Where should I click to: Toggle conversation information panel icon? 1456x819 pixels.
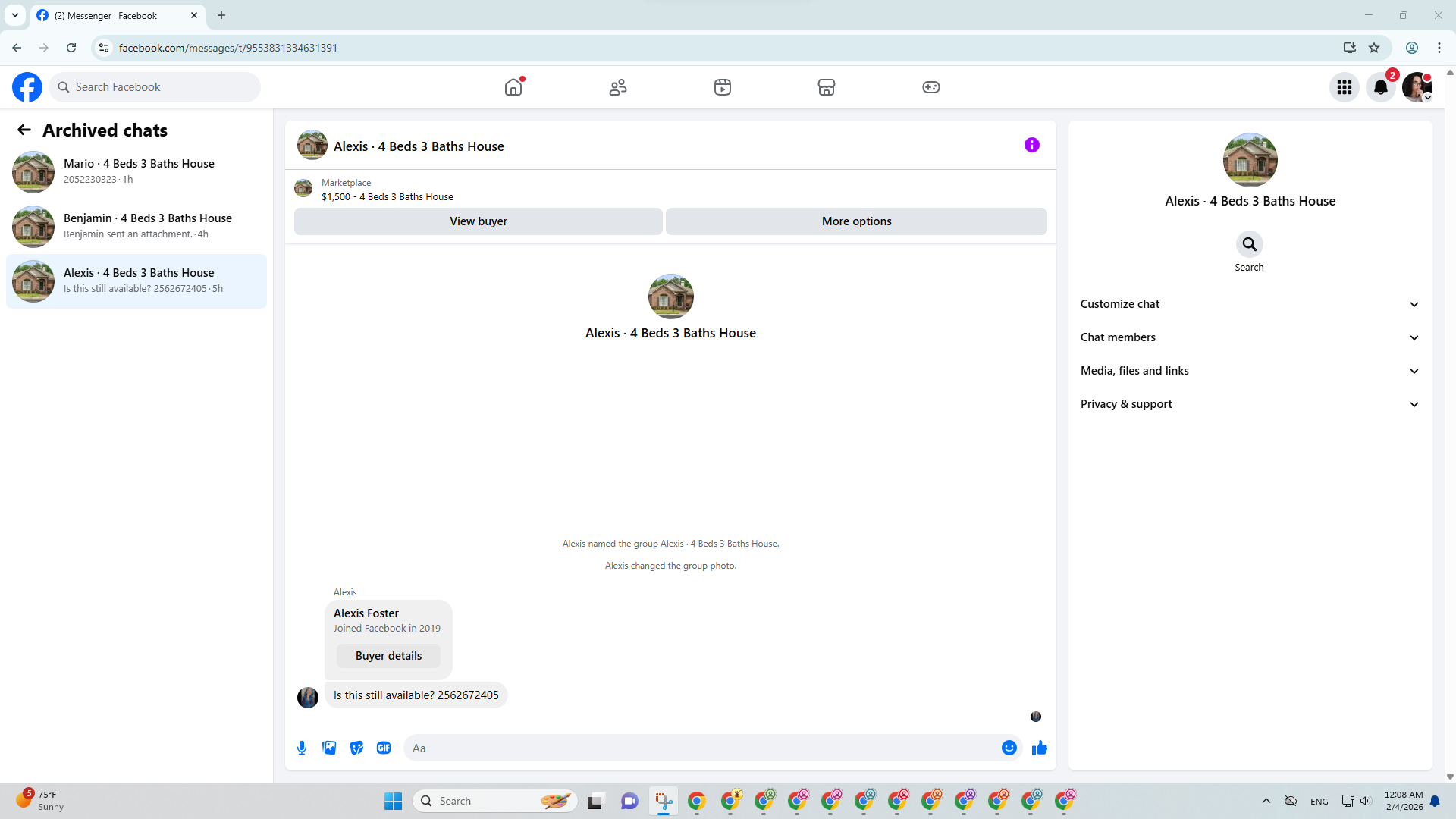(x=1031, y=145)
